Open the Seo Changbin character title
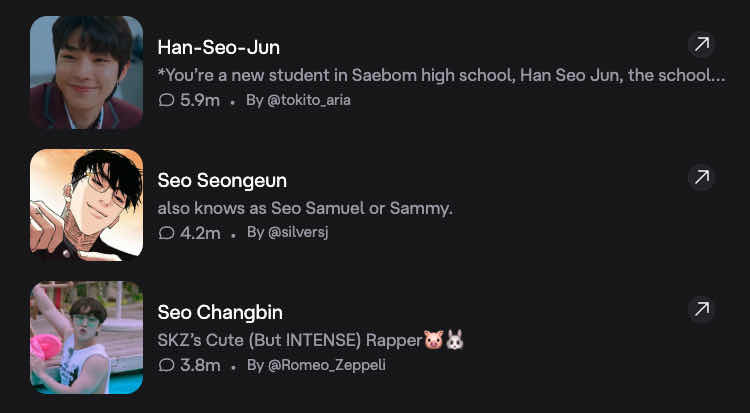 [x=219, y=313]
